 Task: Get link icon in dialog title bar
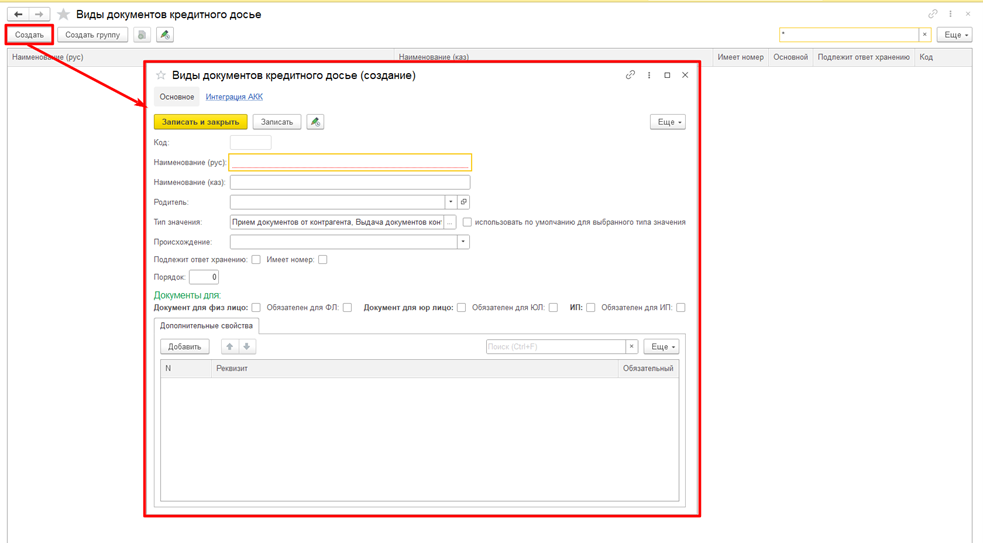coord(630,75)
